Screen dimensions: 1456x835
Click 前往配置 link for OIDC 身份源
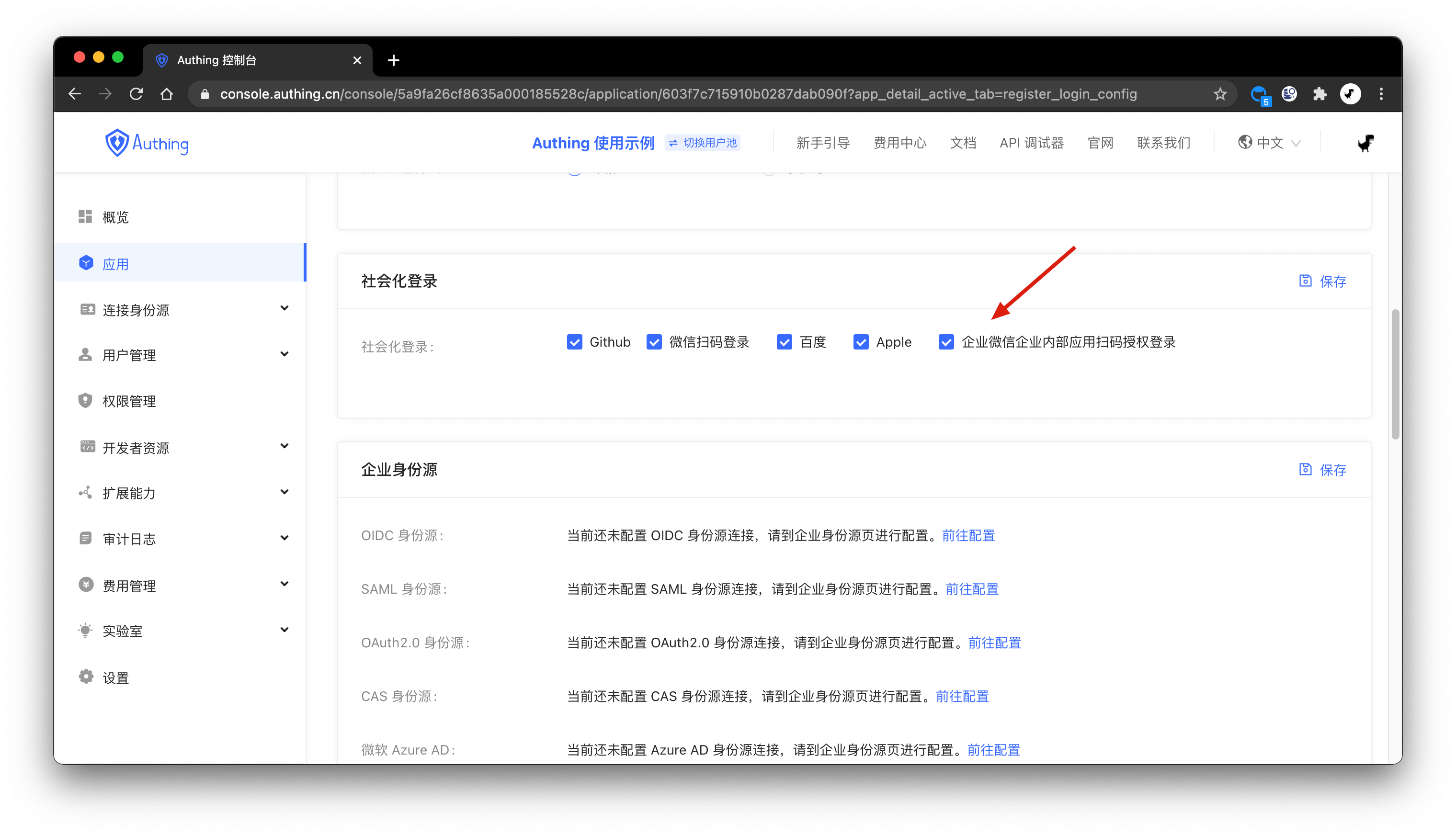(x=968, y=536)
